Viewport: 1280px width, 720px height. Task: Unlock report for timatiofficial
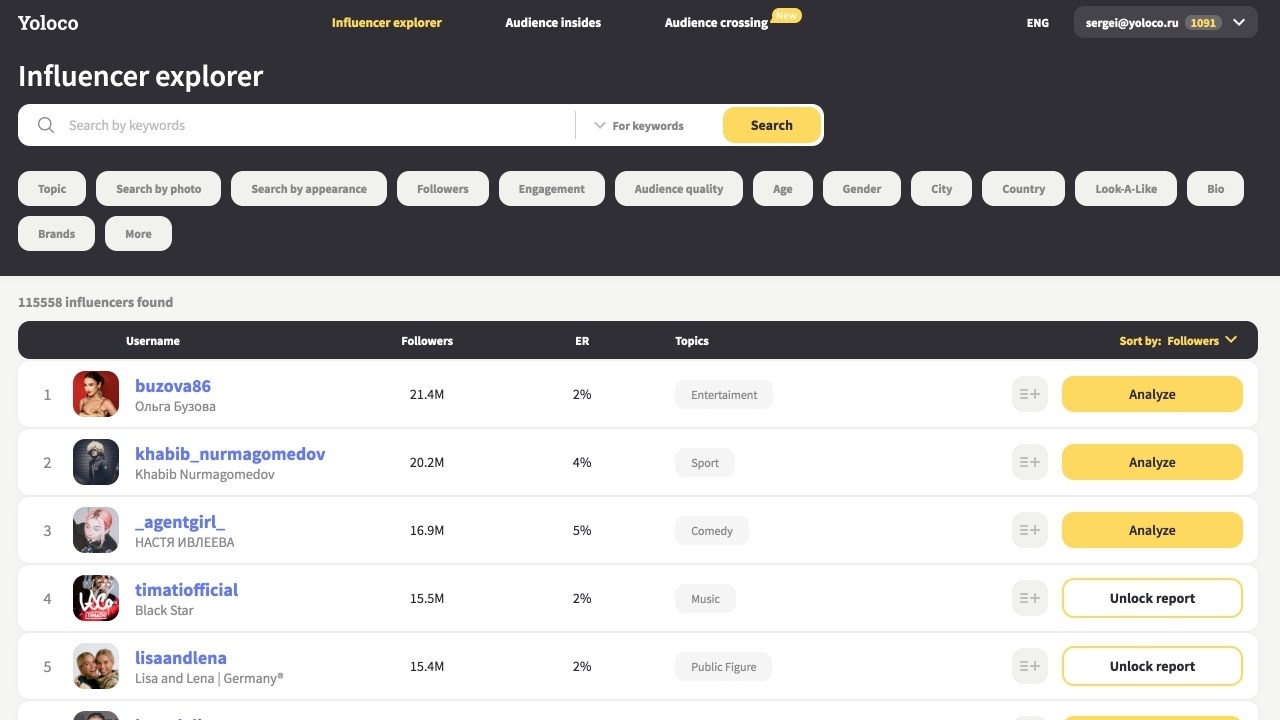pyautogui.click(x=1152, y=598)
